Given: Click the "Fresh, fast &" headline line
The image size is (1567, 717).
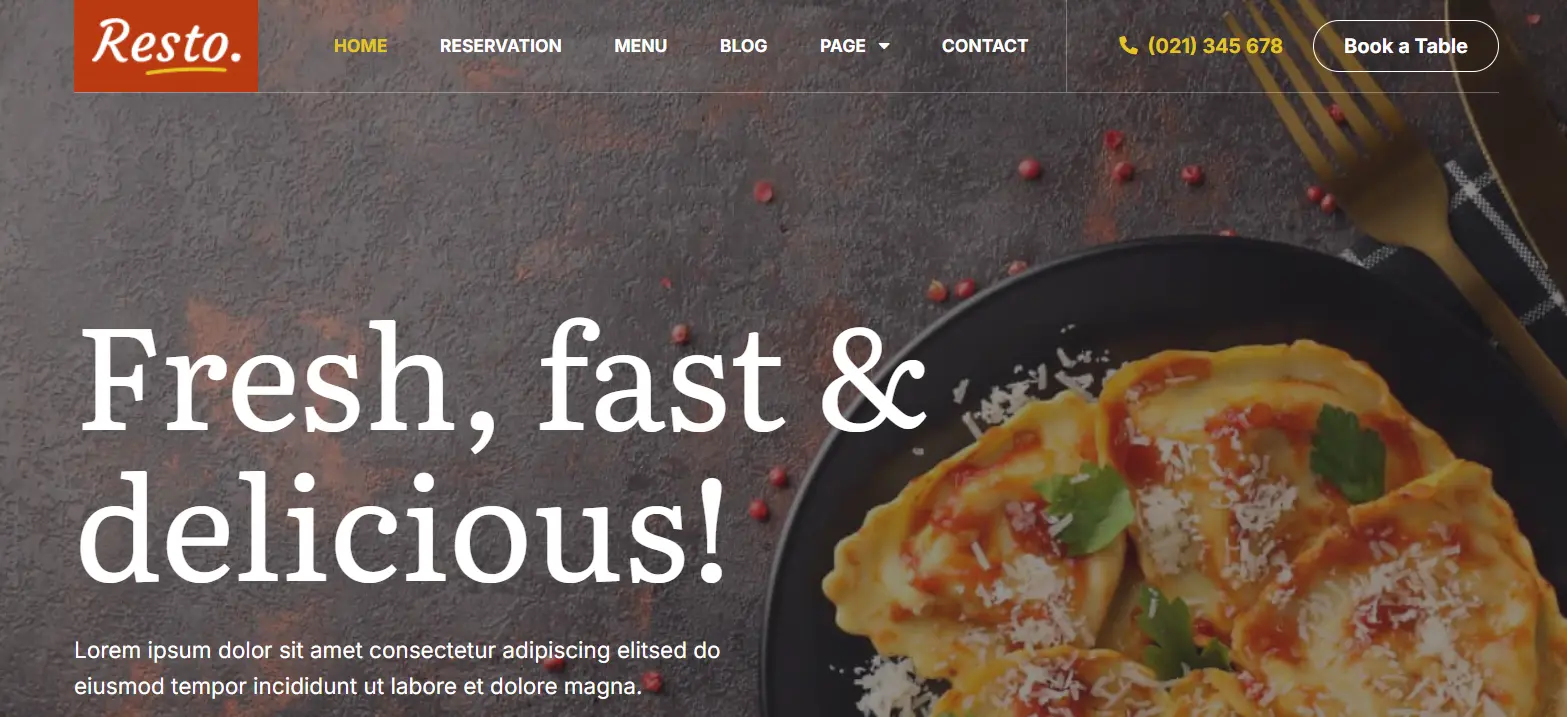Looking at the screenshot, I should 503,380.
